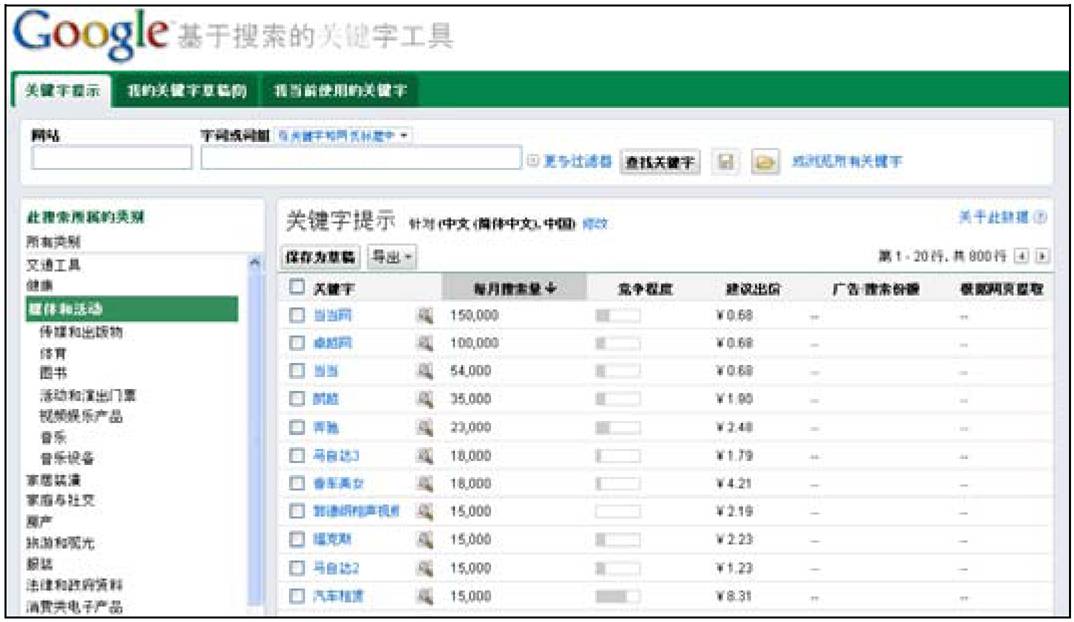The width and height of the screenshot is (1074, 622).
Task: Click the category list scrollbar up arrow
Action: 255,262
